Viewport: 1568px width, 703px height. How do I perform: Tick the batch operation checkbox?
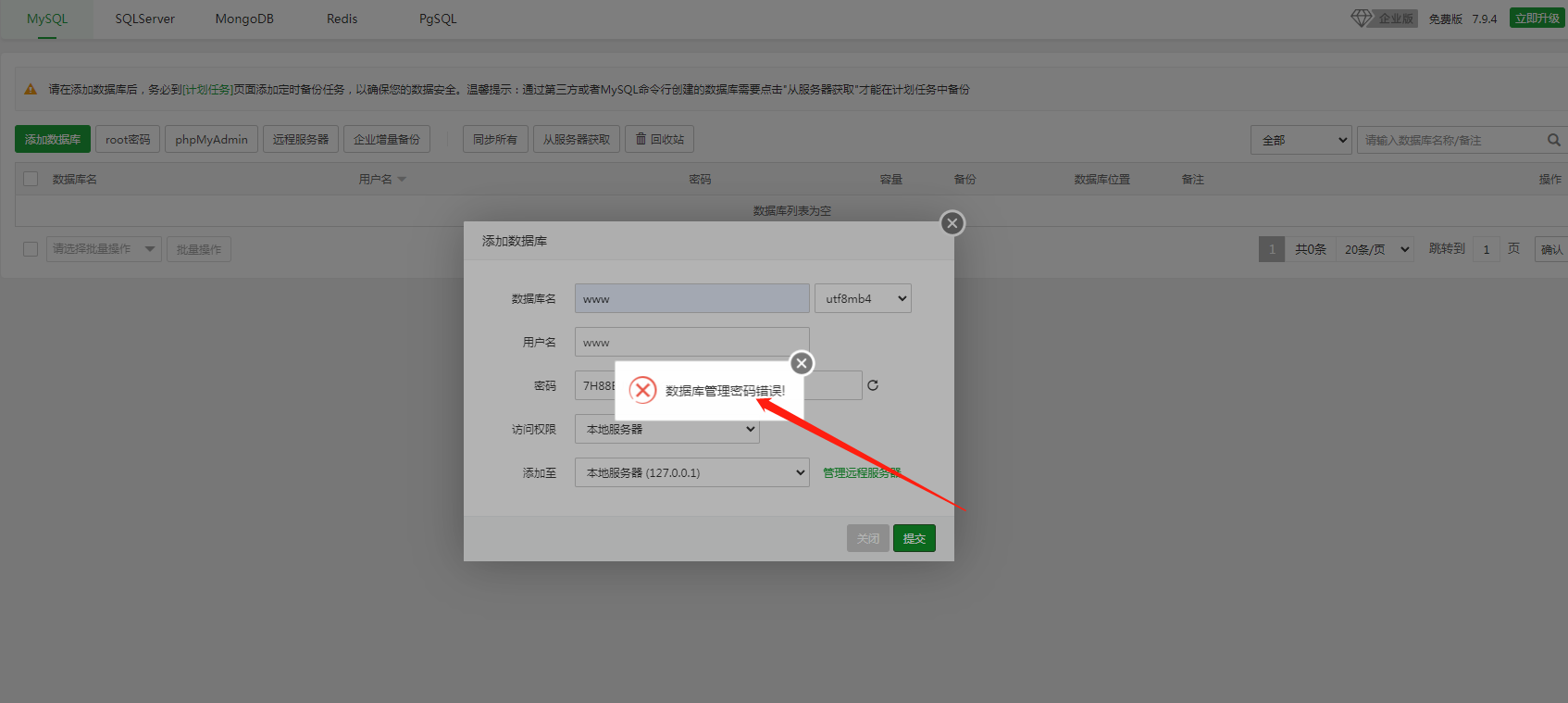point(31,249)
